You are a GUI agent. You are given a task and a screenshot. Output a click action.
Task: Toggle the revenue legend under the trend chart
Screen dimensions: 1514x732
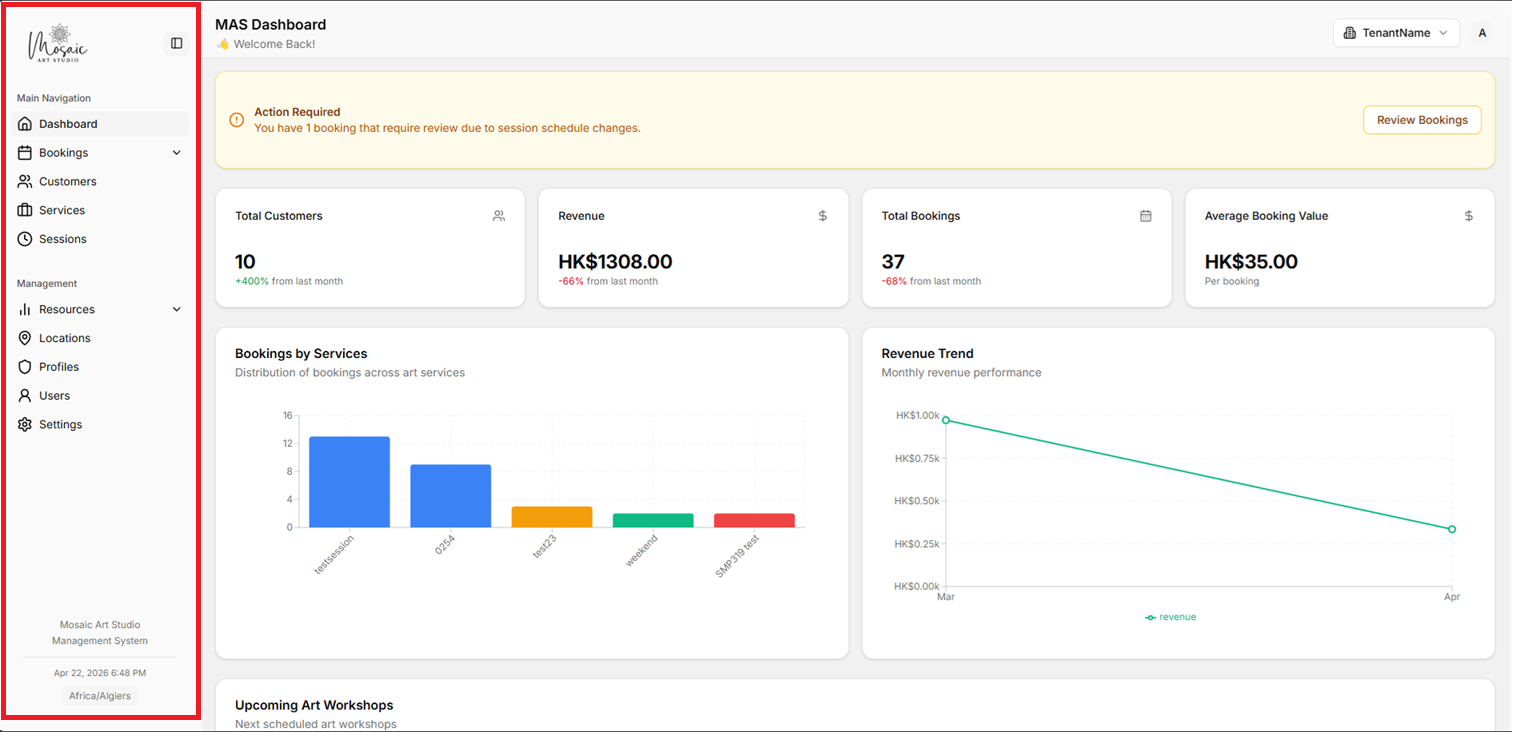click(1170, 617)
